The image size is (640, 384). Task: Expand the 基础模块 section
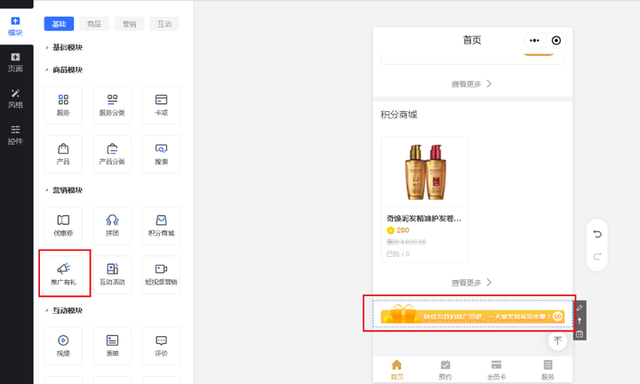pyautogui.click(x=64, y=47)
